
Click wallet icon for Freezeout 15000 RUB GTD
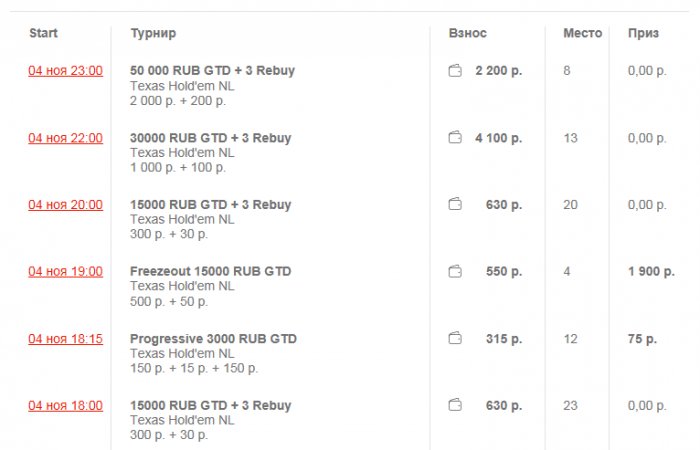point(456,271)
